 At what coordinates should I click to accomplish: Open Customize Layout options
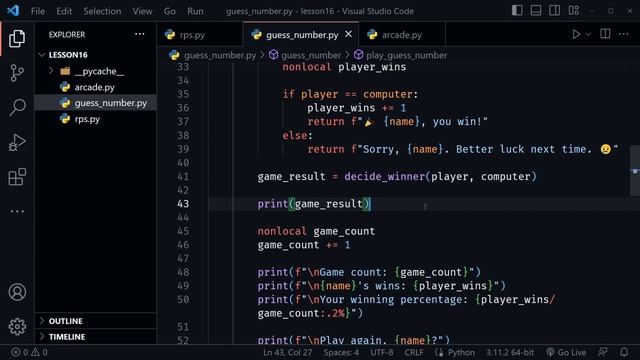573,11
